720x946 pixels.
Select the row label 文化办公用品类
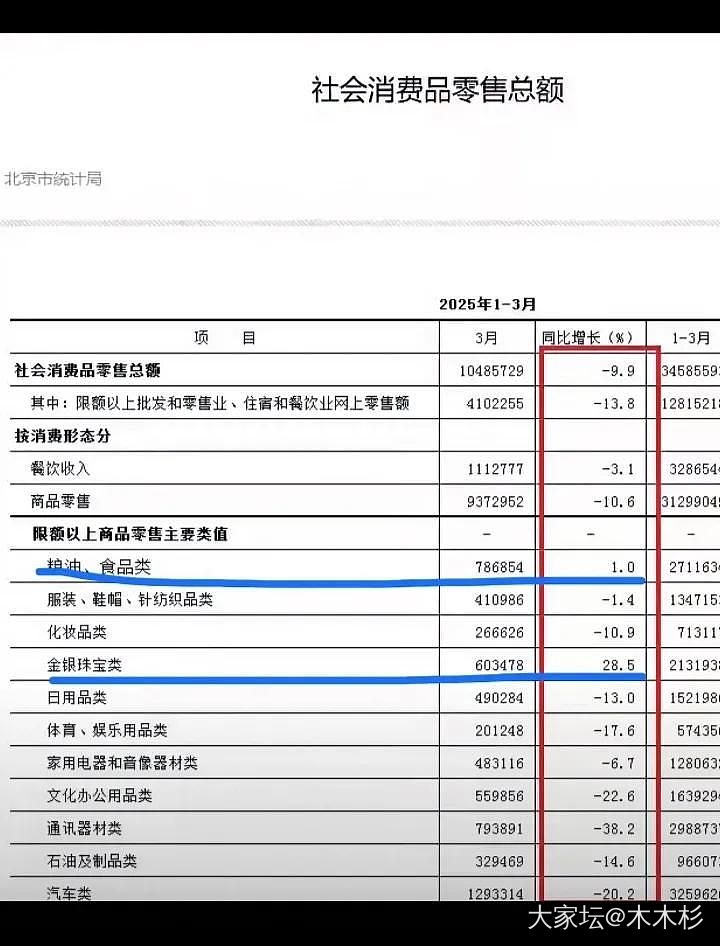(100, 796)
